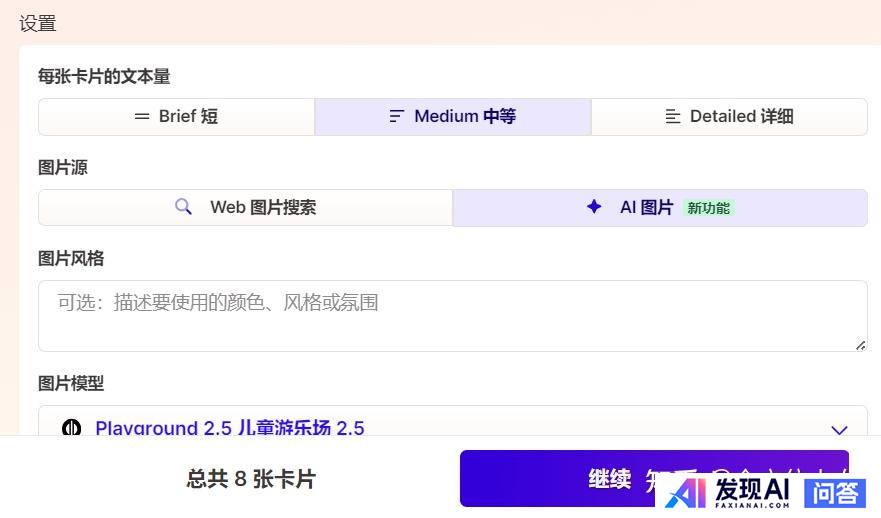Click the 总共 8 张卡片 text
Screen dimensions: 881x518
click(251, 479)
